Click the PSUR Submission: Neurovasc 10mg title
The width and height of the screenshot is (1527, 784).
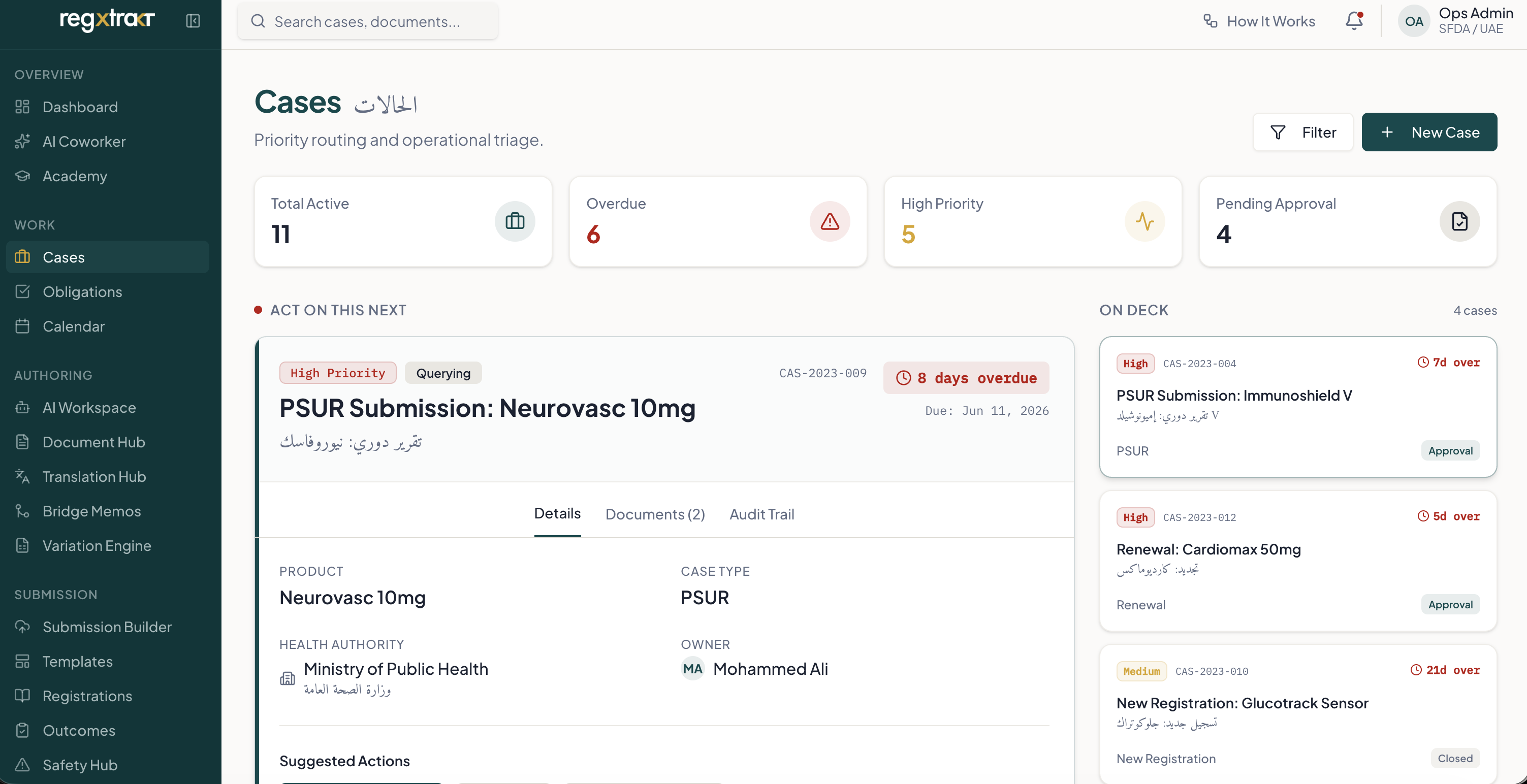487,408
